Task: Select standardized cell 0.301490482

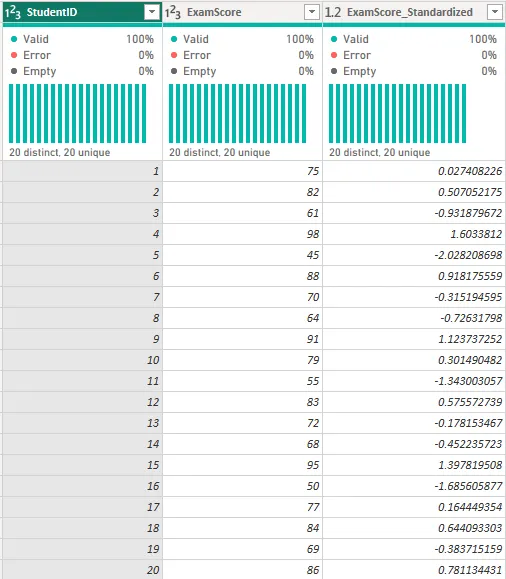Action: [414, 360]
